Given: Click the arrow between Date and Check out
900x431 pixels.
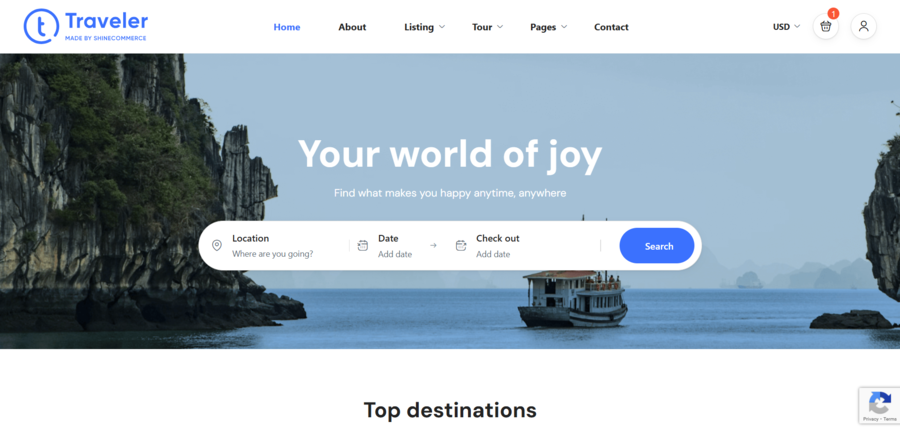Looking at the screenshot, I should point(433,245).
